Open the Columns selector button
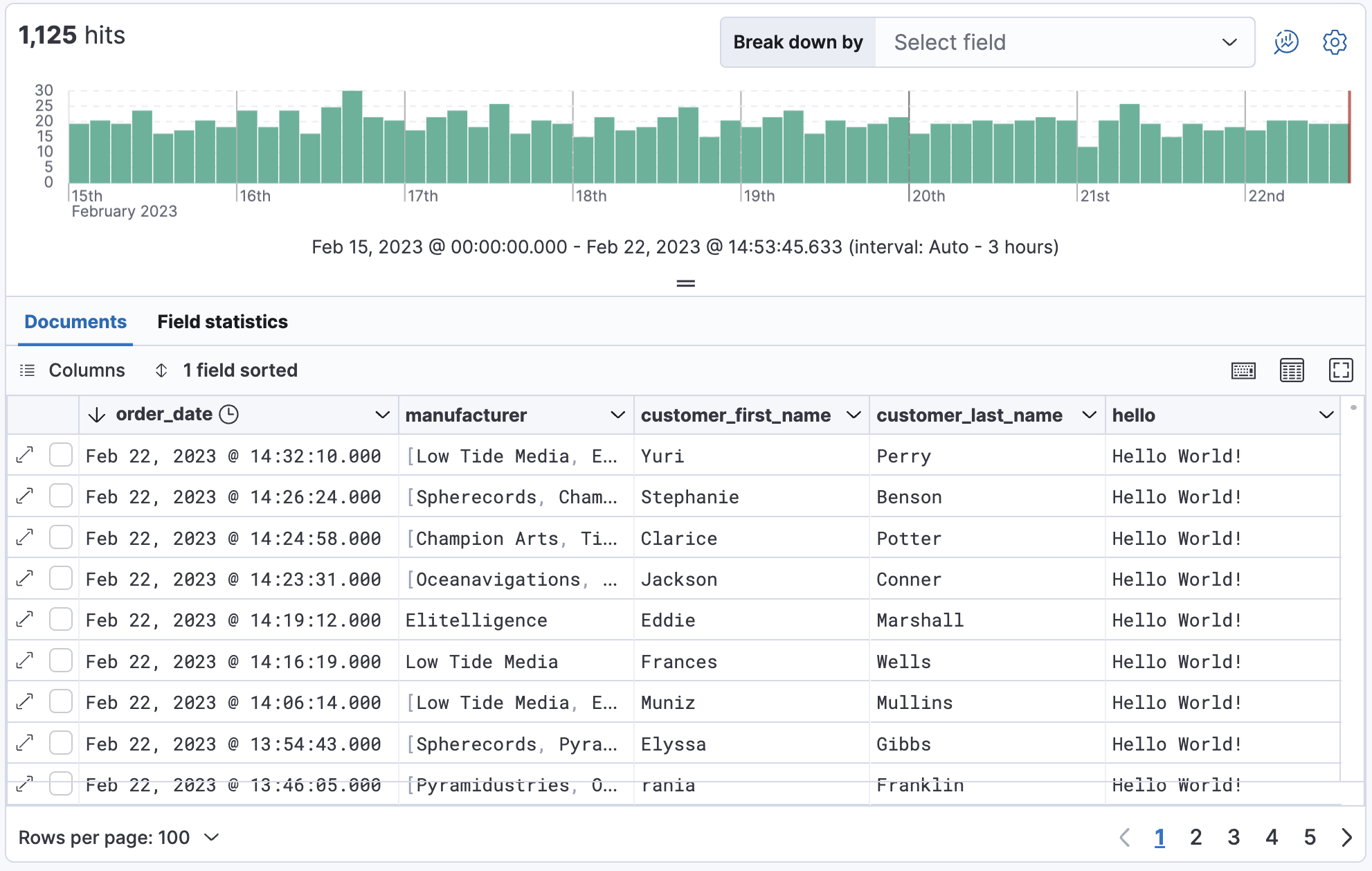 [x=73, y=370]
